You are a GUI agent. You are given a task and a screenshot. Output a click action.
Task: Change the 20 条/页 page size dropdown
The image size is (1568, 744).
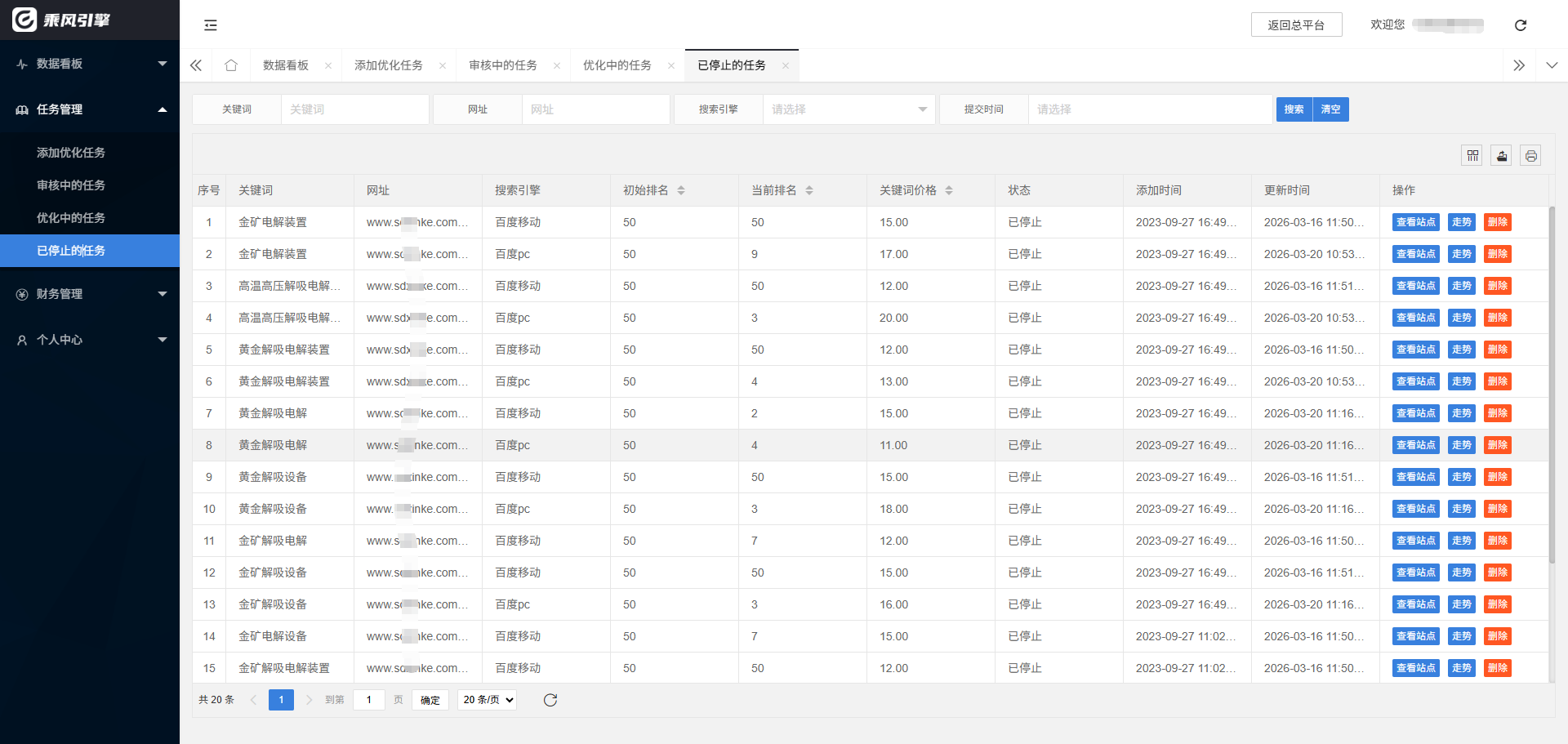488,700
